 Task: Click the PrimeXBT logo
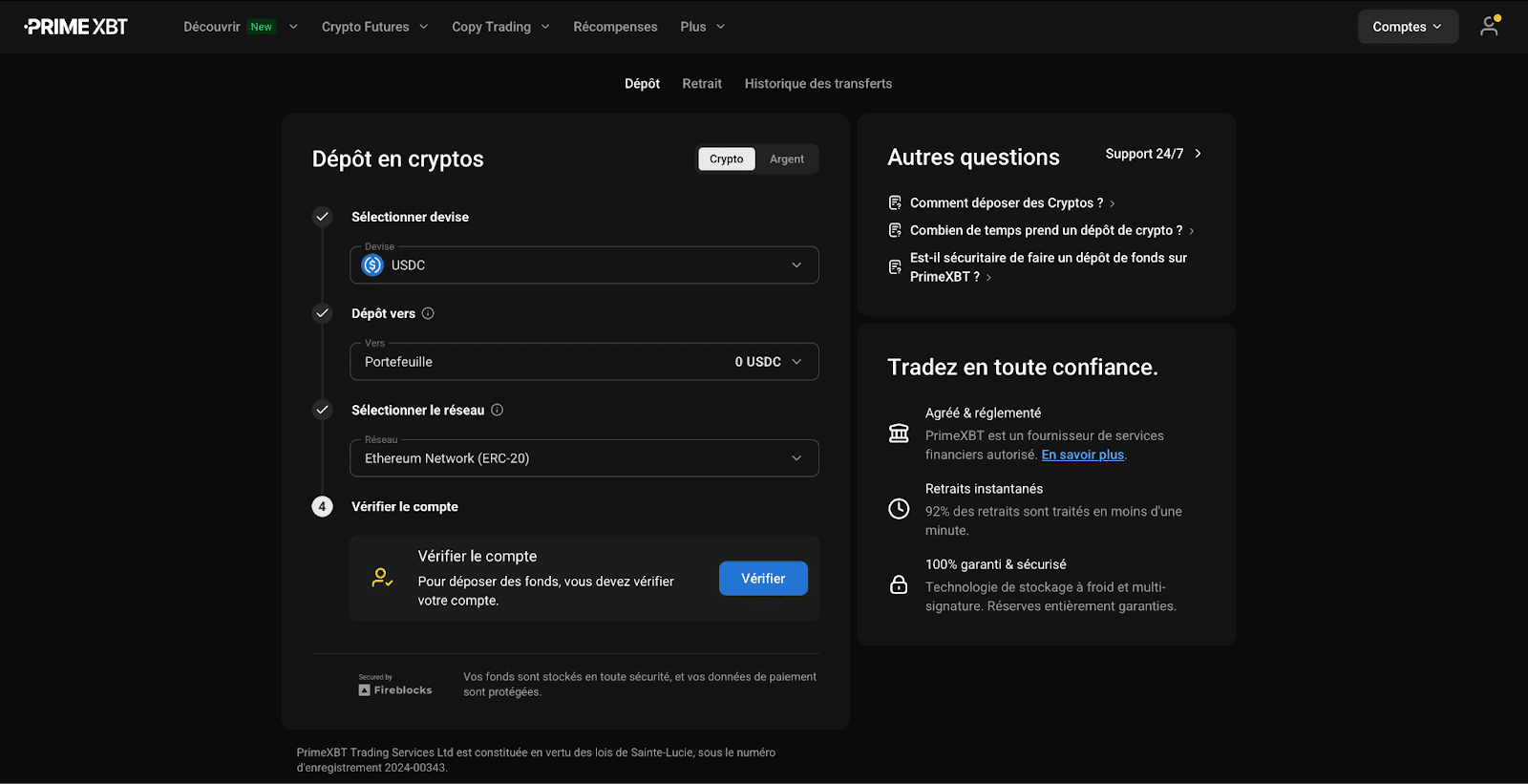tap(75, 27)
